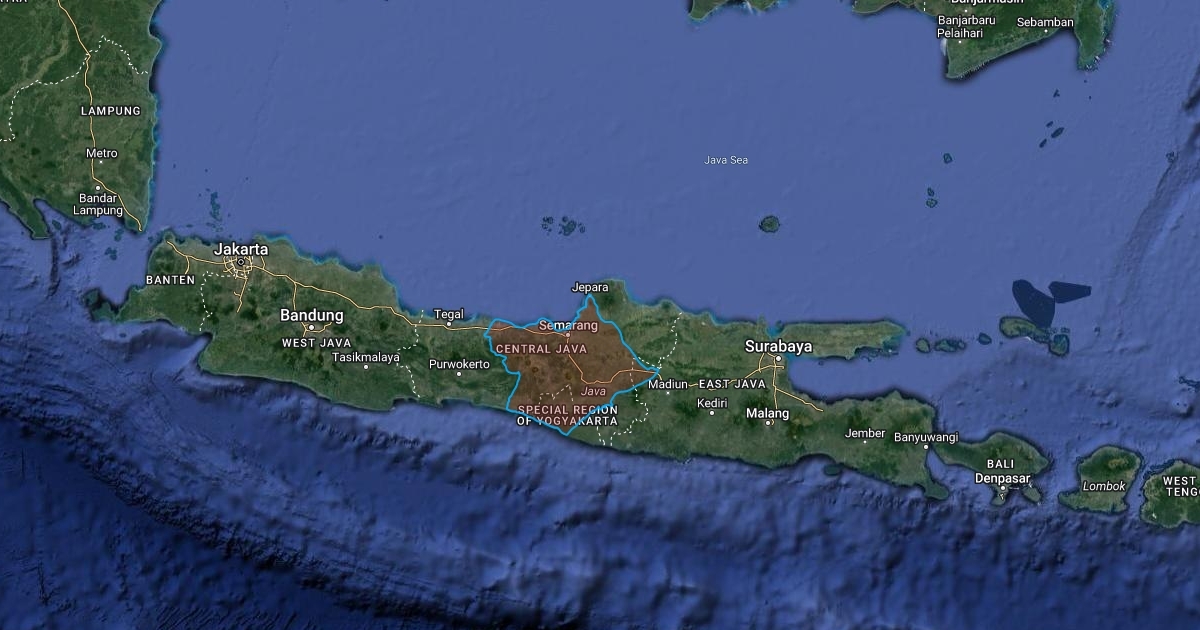Click the Semarang city label
This screenshot has height=630, width=1200.
[x=568, y=325]
